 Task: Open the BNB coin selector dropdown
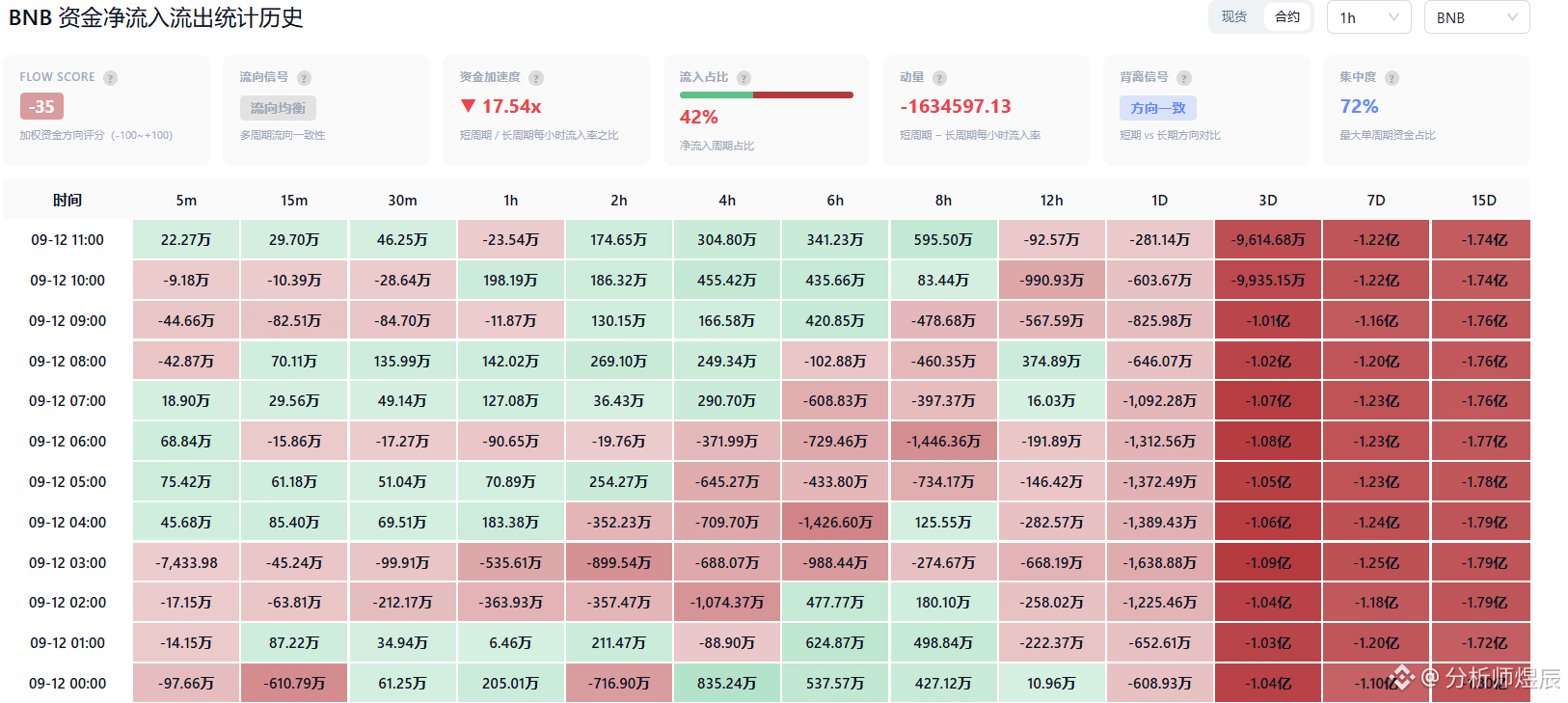(x=1476, y=17)
